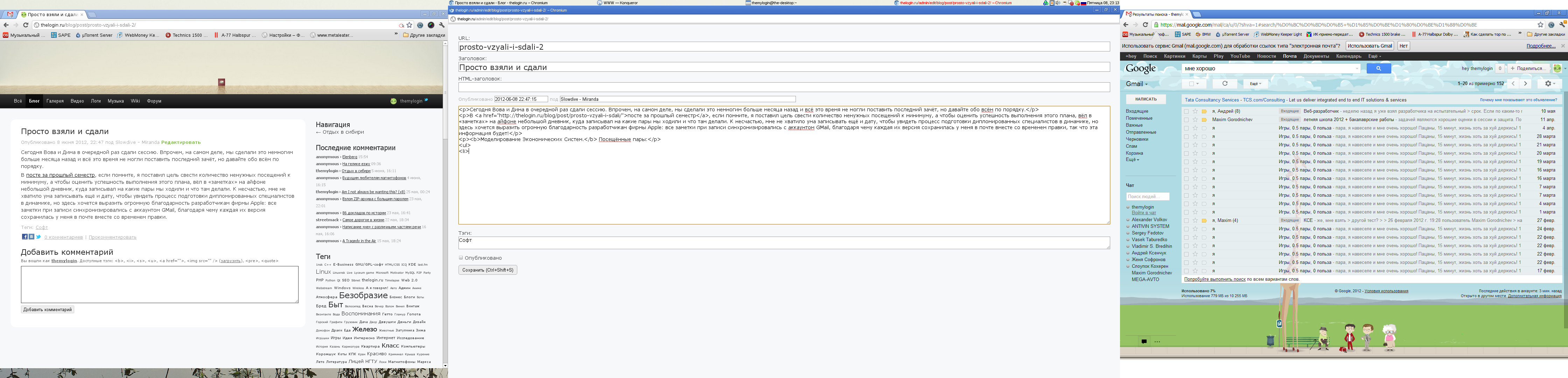Click Сохранить (Ctrl+Shift+S) button

488,269
